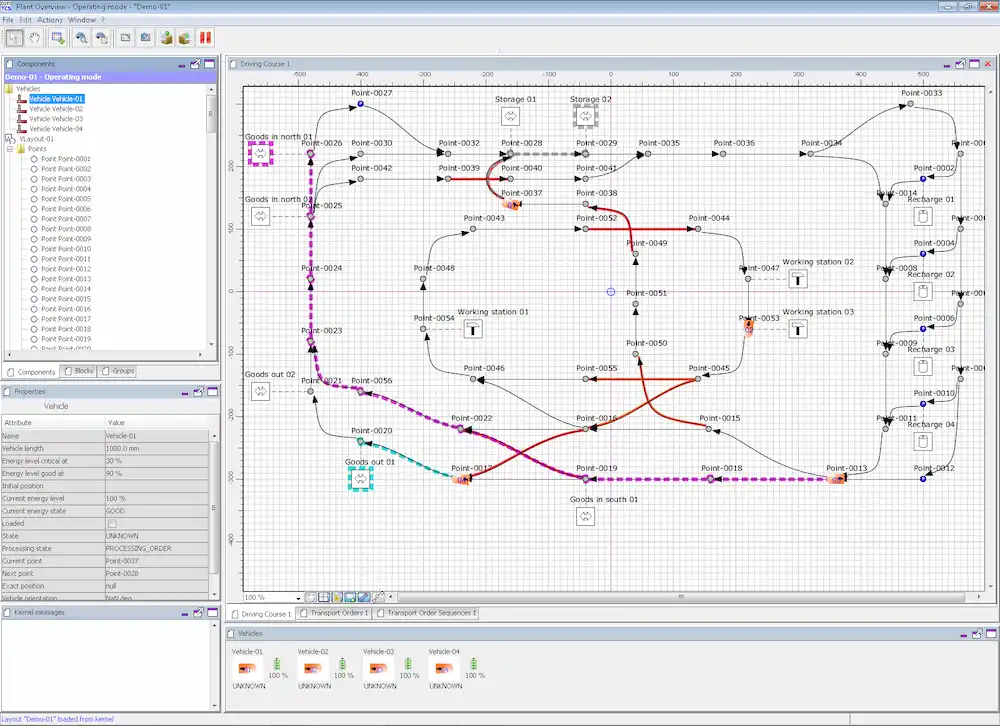Collapse the Points folder in tree
Image resolution: width=1000 pixels, height=726 pixels.
(11, 149)
